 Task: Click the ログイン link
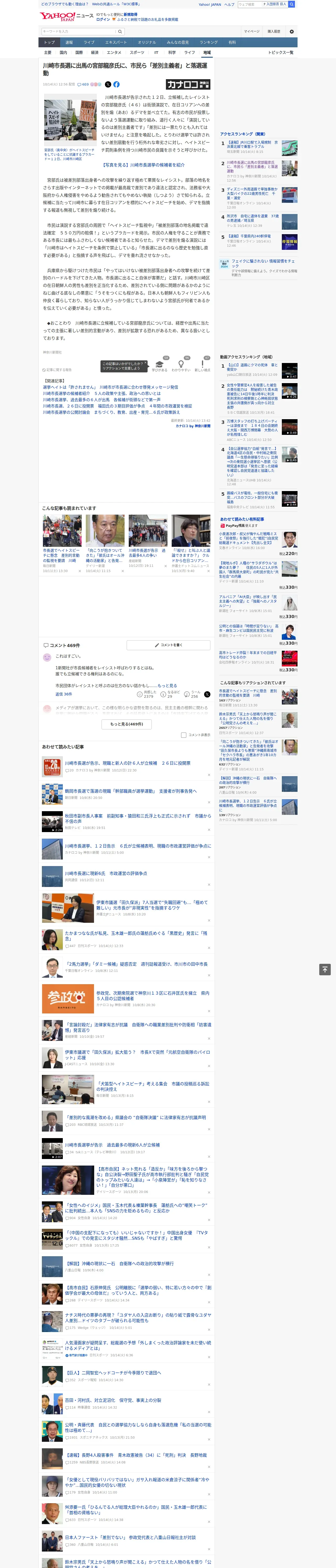pos(103,20)
